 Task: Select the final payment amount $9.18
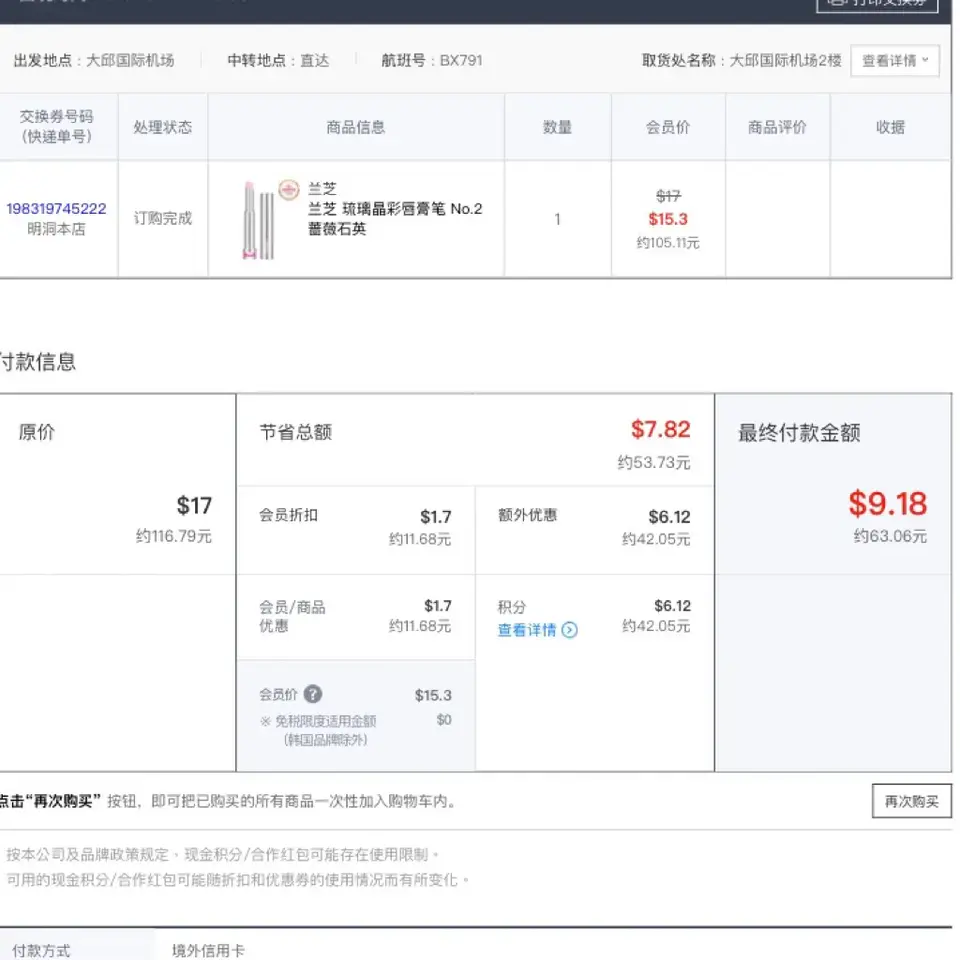pyautogui.click(x=888, y=504)
